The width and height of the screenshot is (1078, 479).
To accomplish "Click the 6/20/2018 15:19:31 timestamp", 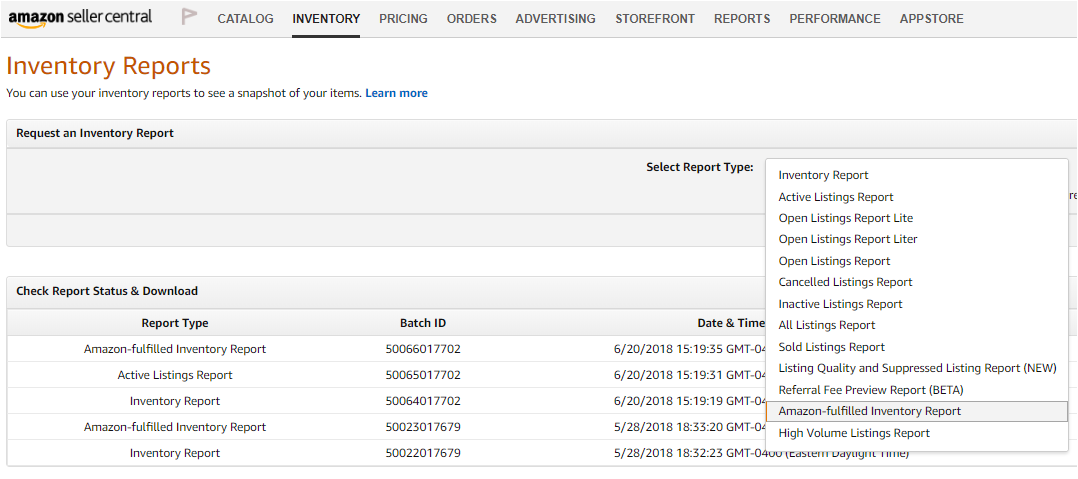I will (x=690, y=375).
